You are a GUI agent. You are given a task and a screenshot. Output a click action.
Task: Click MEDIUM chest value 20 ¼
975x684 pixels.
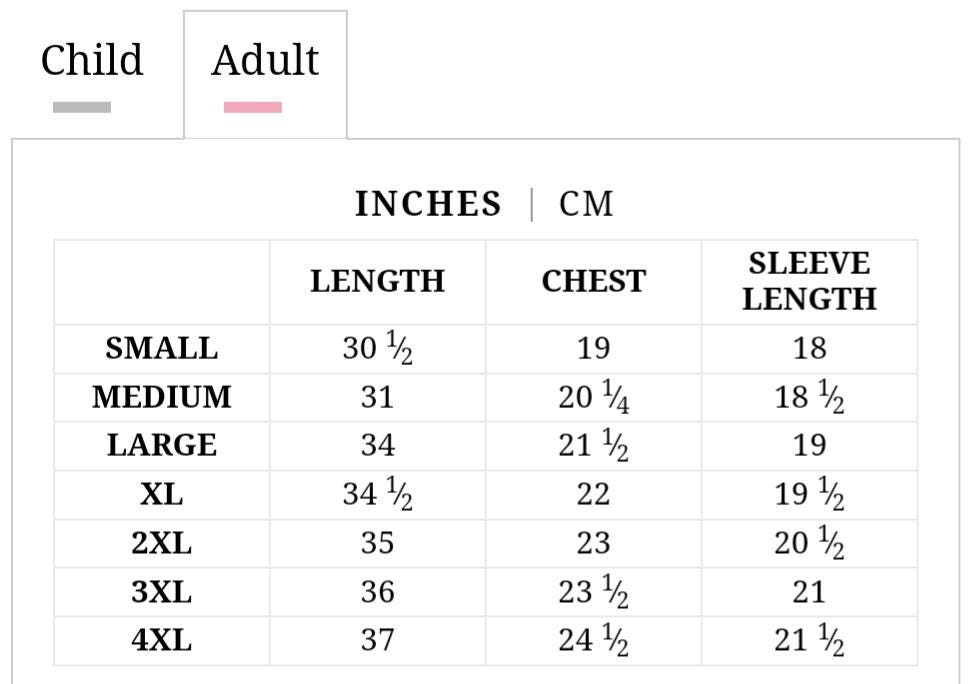point(594,397)
